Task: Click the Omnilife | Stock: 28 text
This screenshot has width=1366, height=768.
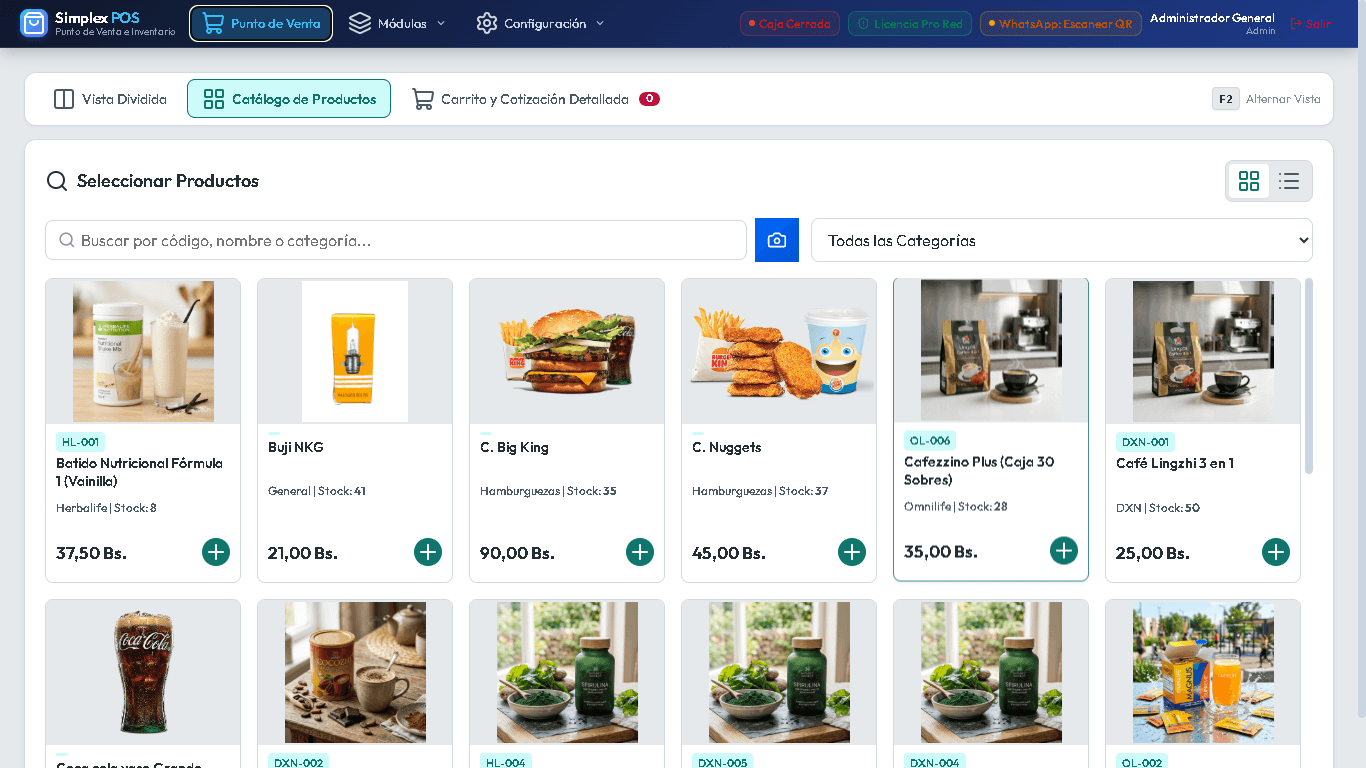Action: tap(956, 506)
